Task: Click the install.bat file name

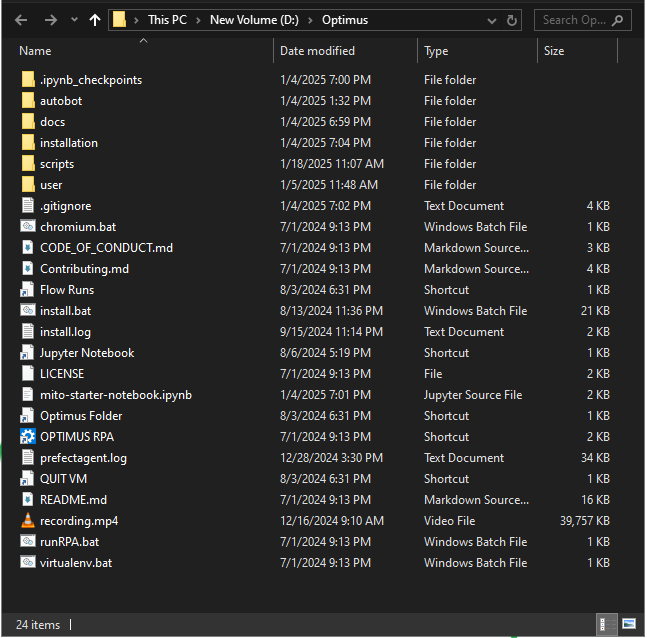Action: coord(65,311)
